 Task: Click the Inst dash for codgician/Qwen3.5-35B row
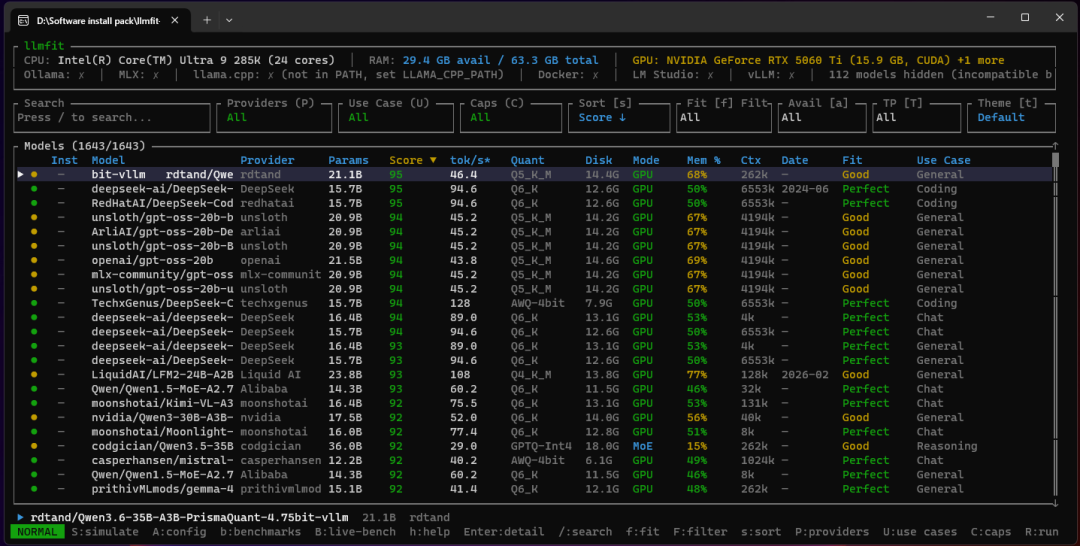[61, 446]
